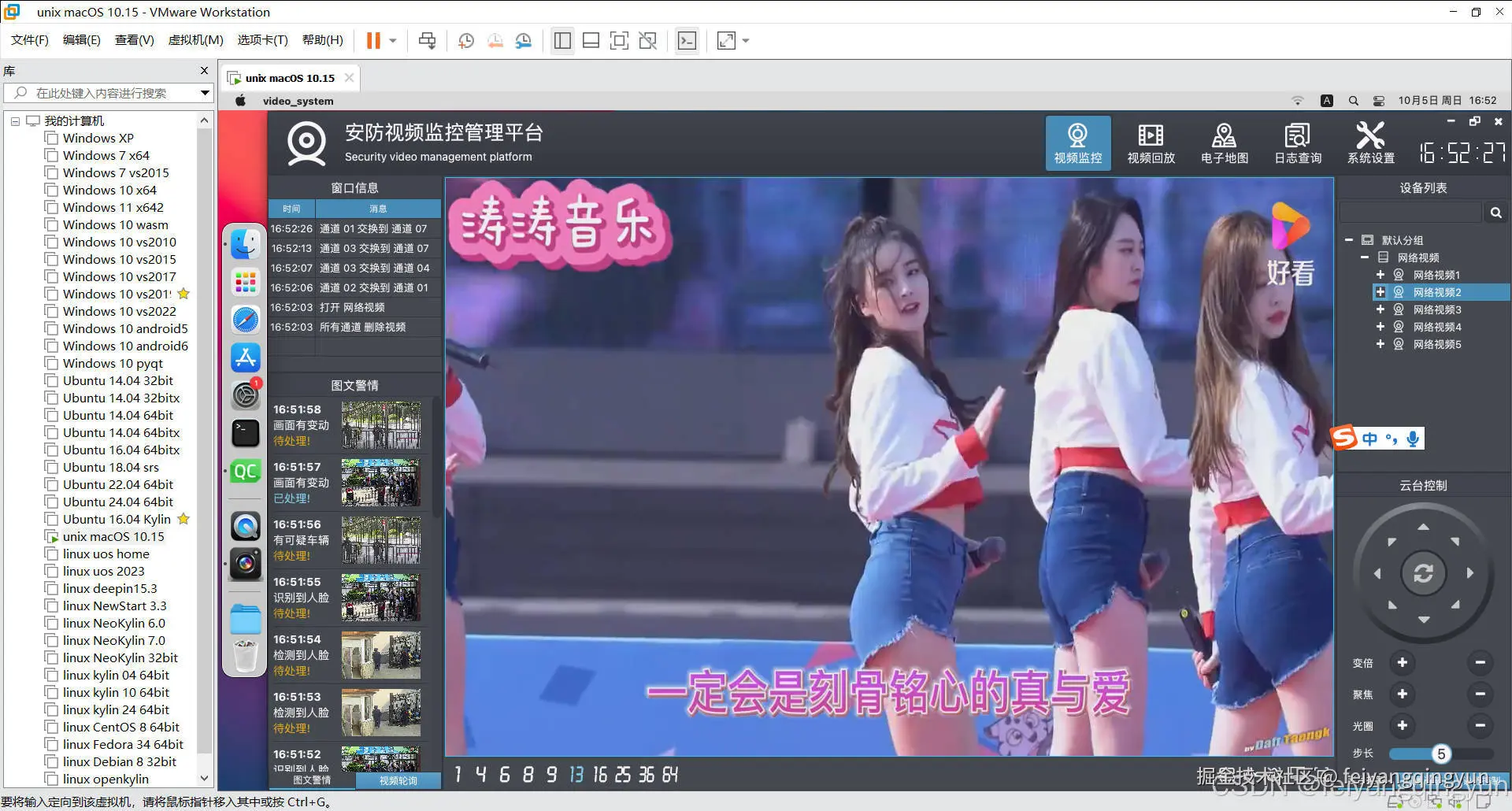This screenshot has width=1512, height=811.
Task: Switch to the 16-channel video layout
Action: pos(600,775)
